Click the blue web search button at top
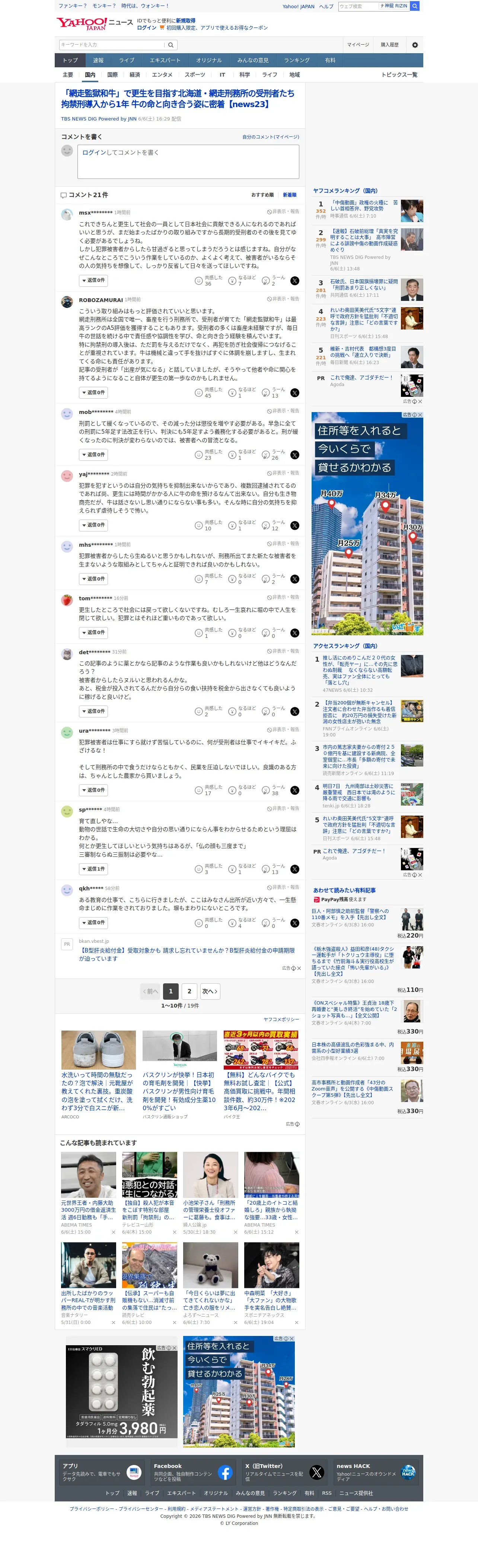 415,6
